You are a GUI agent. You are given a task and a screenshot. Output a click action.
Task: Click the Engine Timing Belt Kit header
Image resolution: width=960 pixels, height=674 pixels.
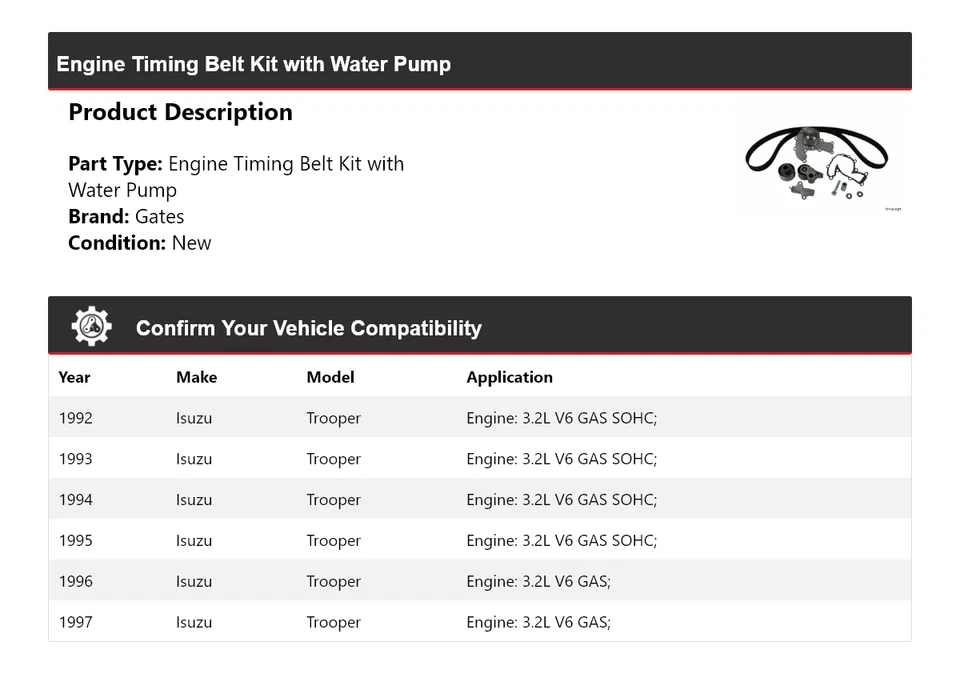point(254,64)
